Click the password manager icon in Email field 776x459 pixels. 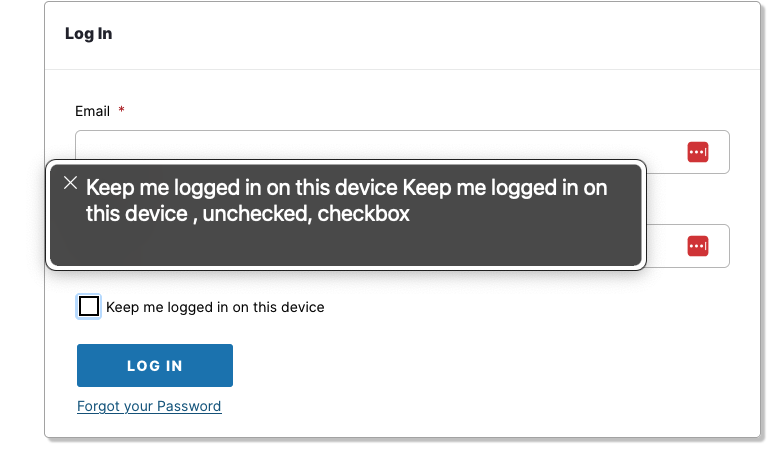tap(698, 152)
